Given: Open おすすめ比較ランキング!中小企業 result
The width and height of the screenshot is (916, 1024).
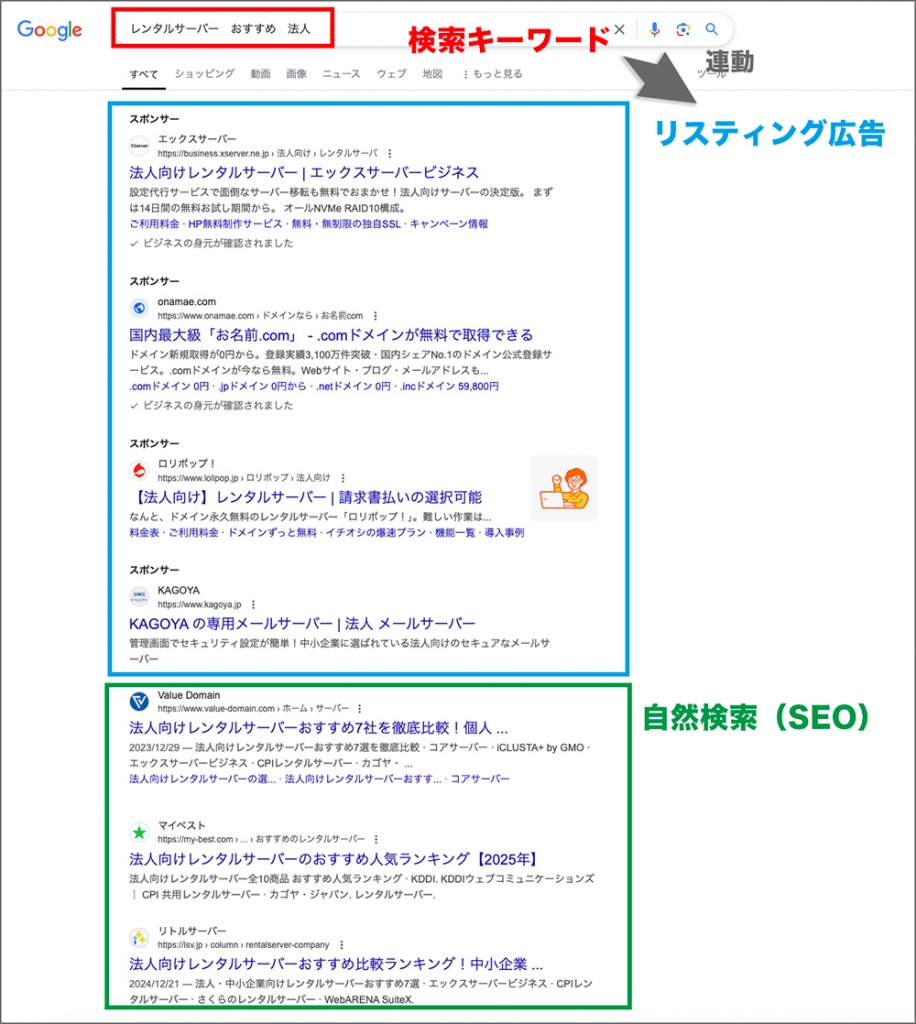Looking at the screenshot, I should (336, 964).
